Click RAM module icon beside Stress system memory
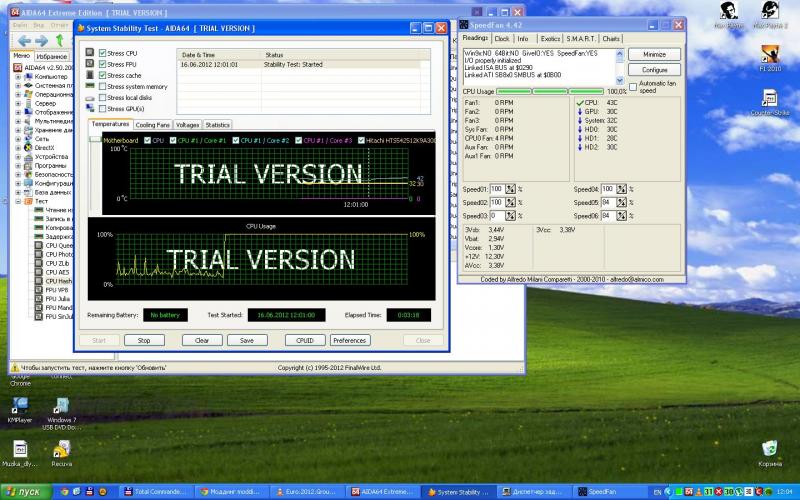Image resolution: width=800 pixels, height=500 pixels. coord(90,86)
